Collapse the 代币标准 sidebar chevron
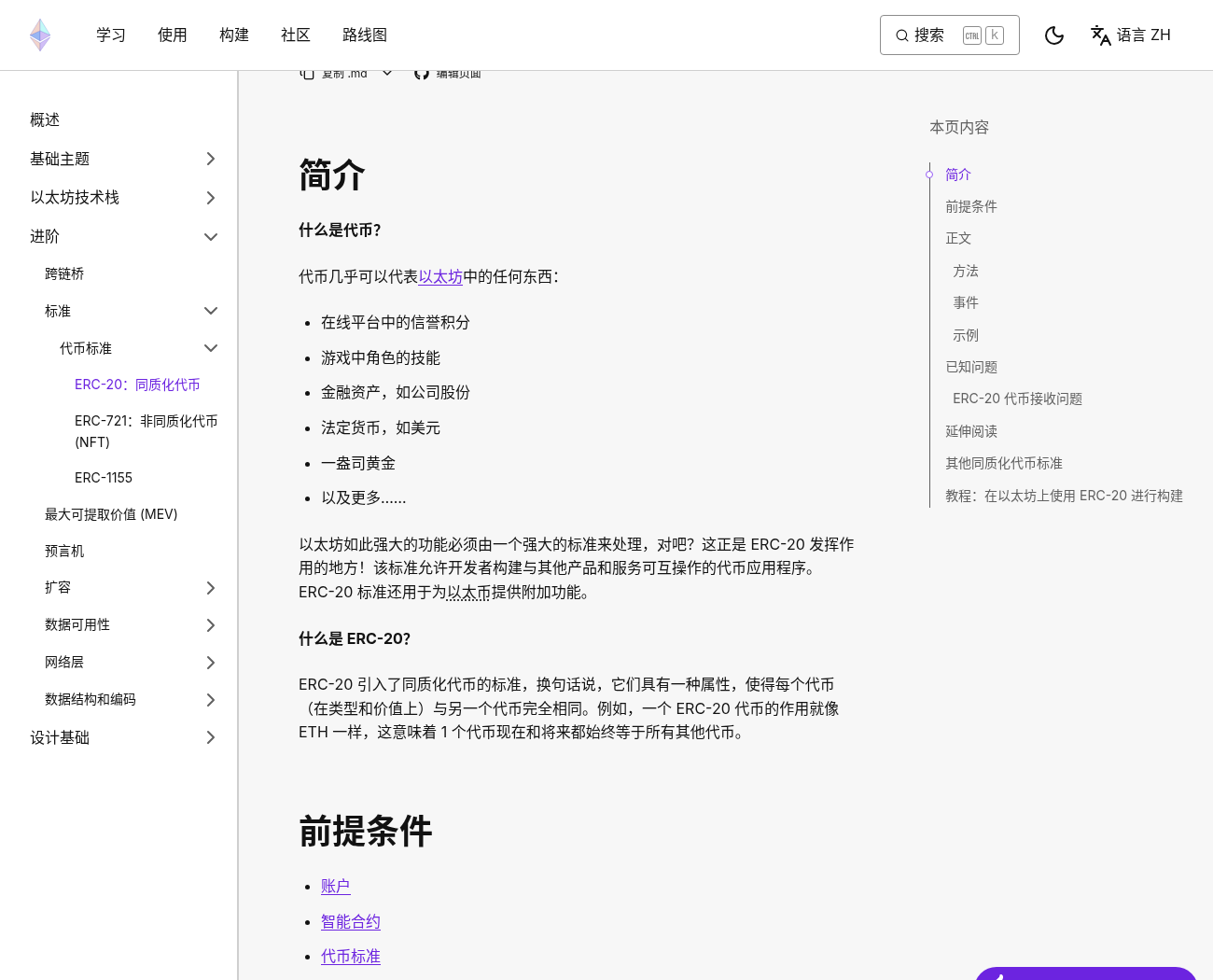The image size is (1213, 980). pyautogui.click(x=211, y=348)
